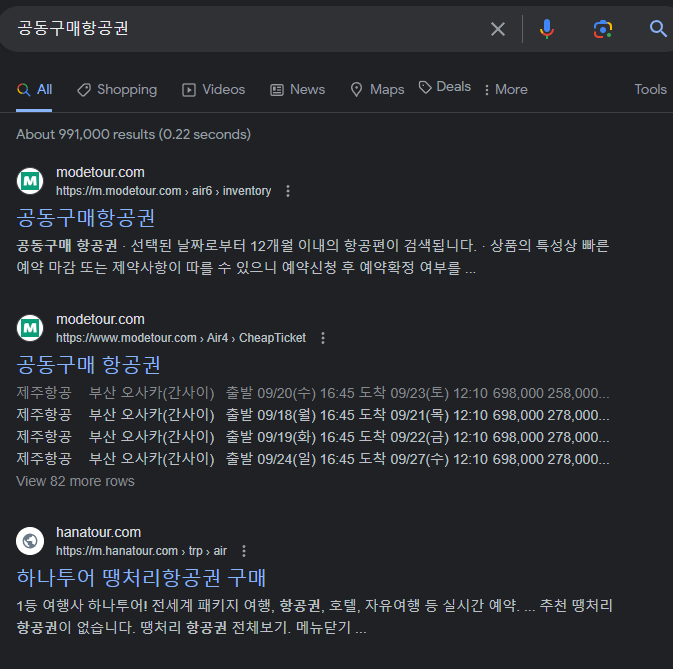This screenshot has width=673, height=669.
Task: Click the About 991,000 results text
Action: click(x=133, y=135)
